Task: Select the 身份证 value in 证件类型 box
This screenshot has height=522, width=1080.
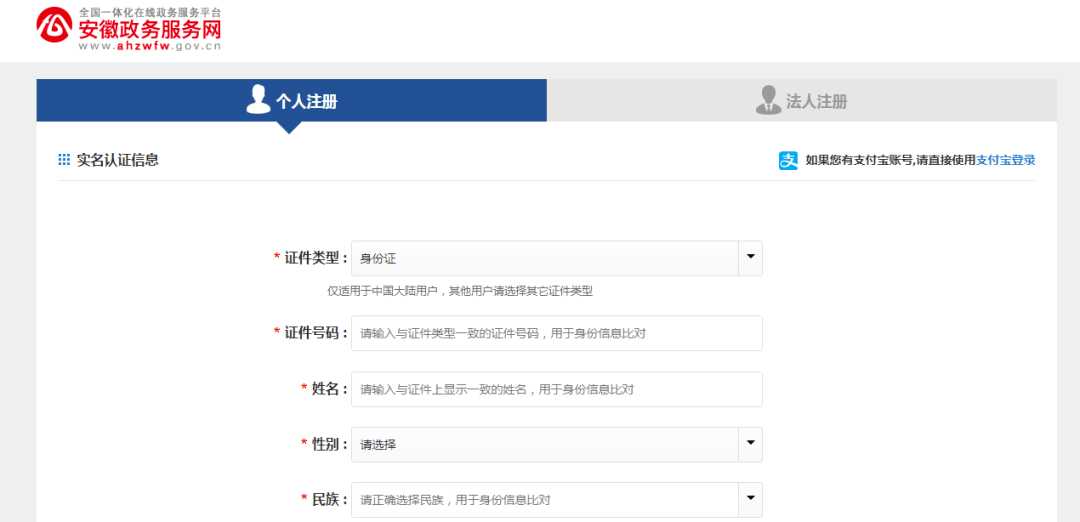Action: 379,258
